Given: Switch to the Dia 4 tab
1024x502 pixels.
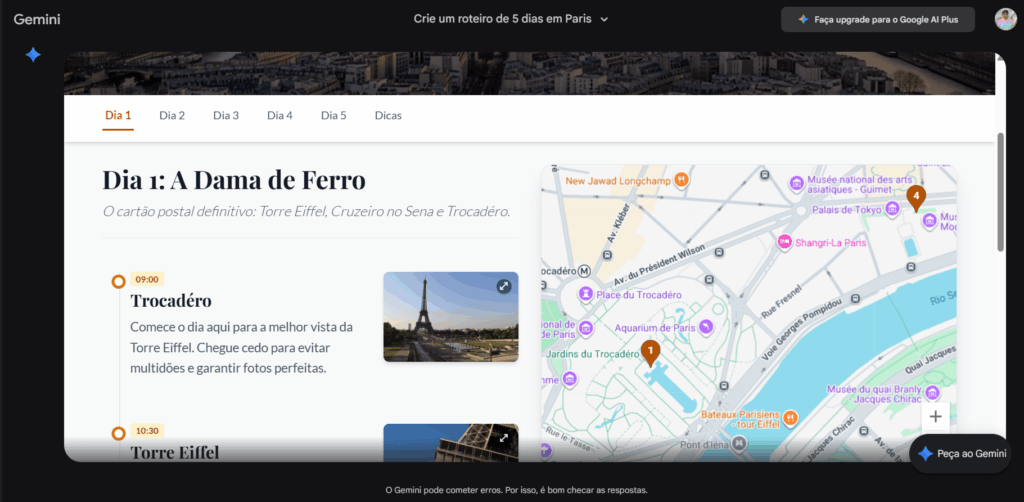Looking at the screenshot, I should point(280,116).
